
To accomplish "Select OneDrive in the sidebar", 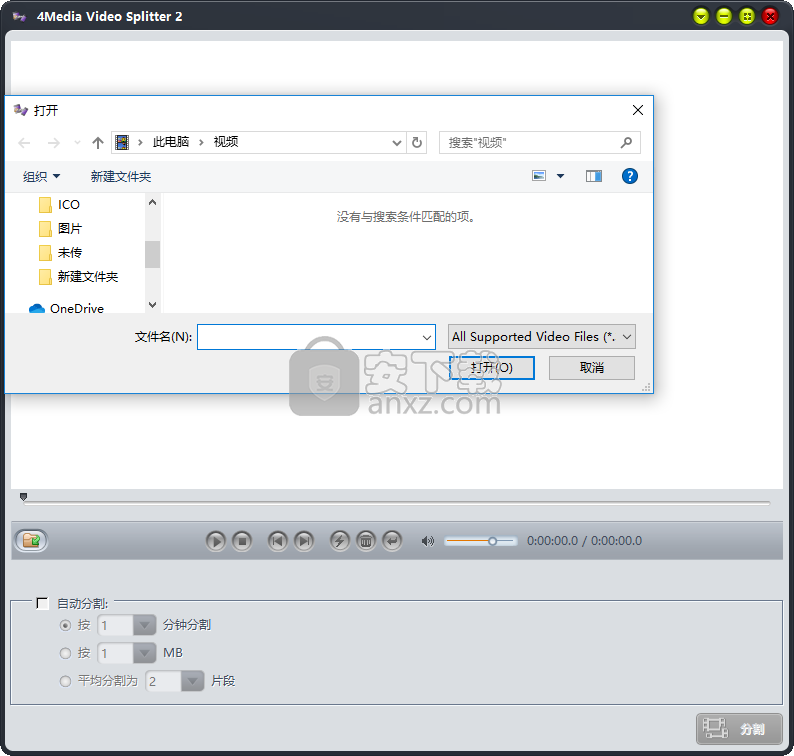I will [66, 308].
